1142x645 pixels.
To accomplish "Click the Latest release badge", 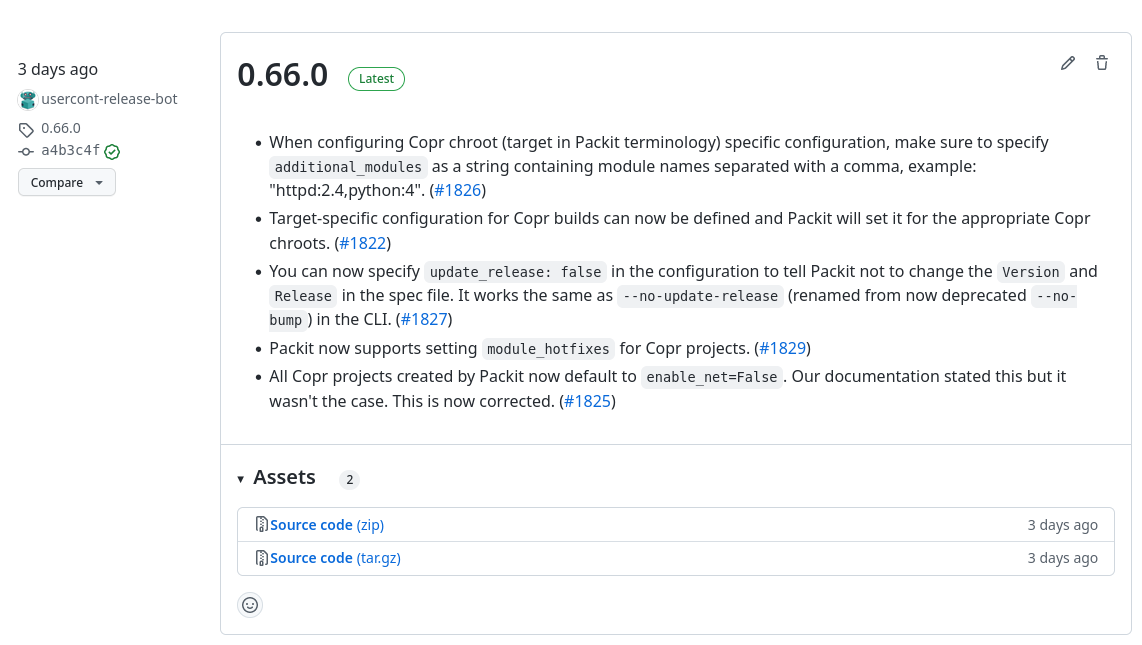I will [376, 79].
